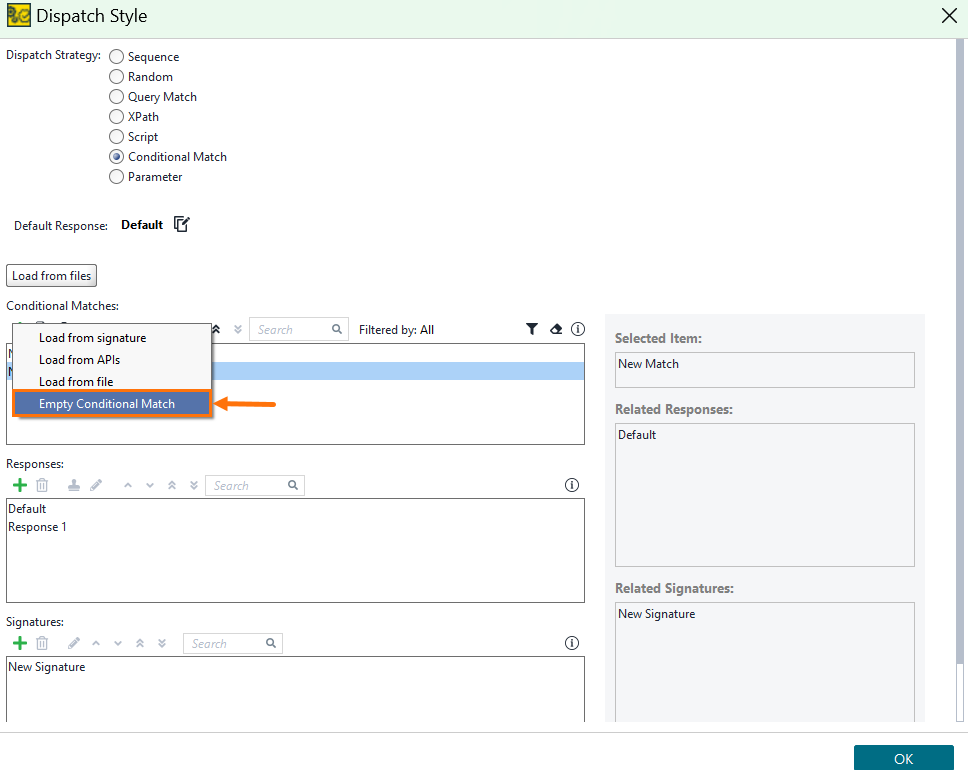Move the signature to bottom with double chevron
Image resolution: width=968 pixels, height=776 pixels.
161,643
